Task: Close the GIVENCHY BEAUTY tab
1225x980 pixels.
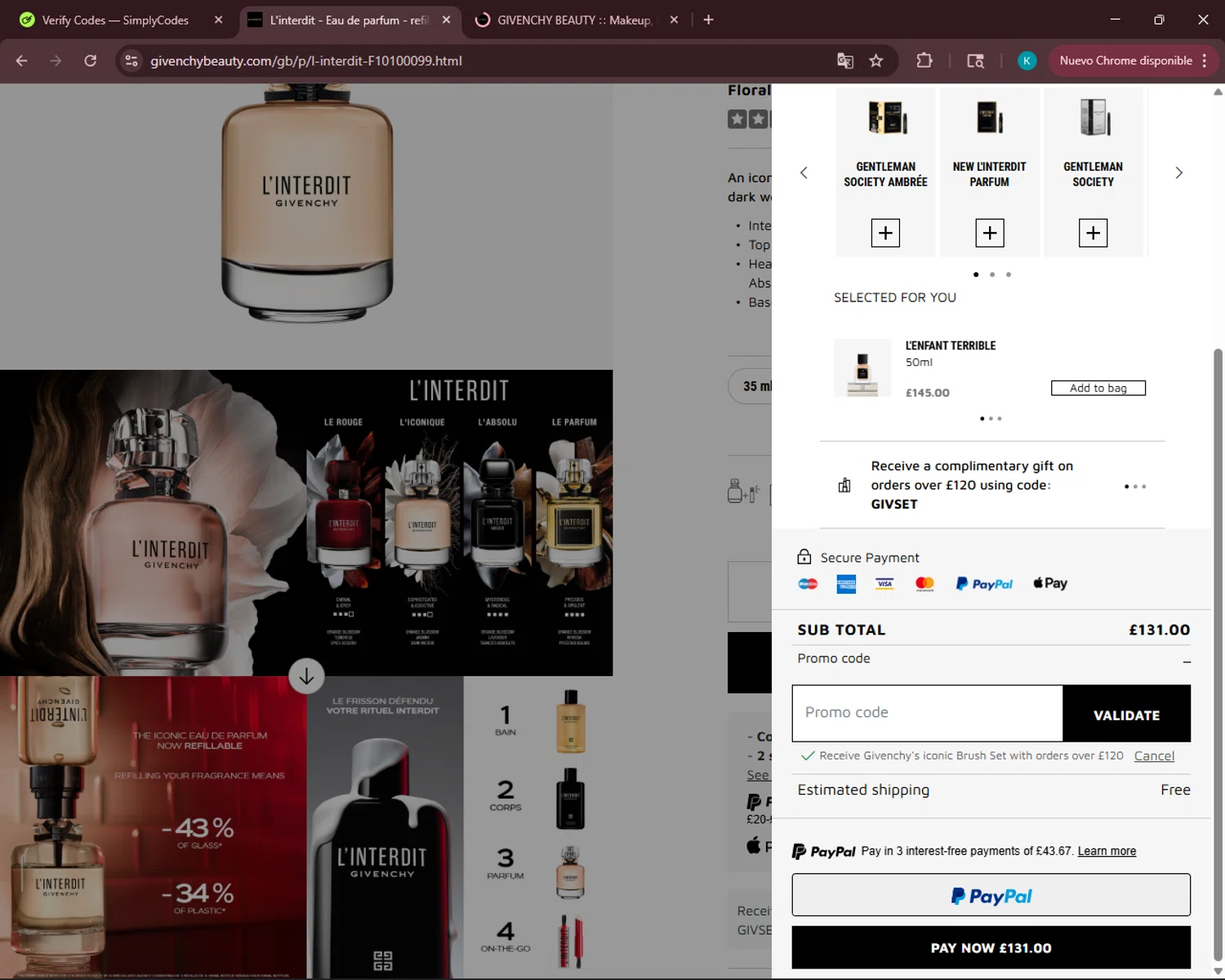Action: (674, 20)
